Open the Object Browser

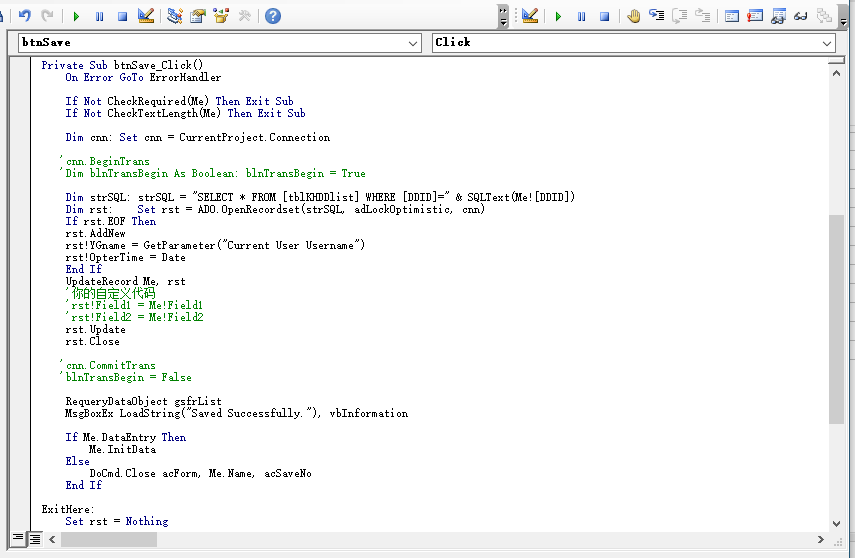click(x=221, y=16)
